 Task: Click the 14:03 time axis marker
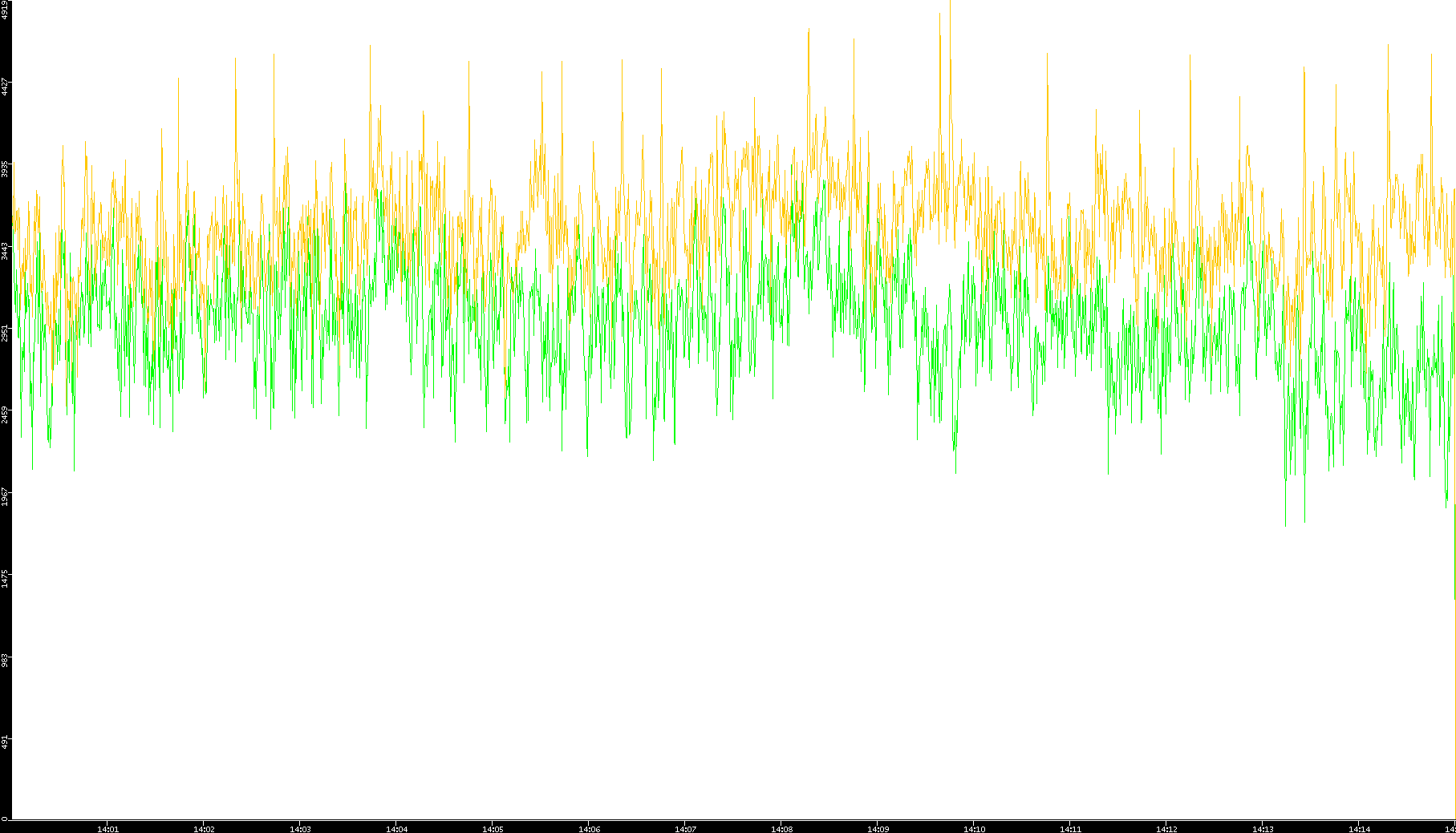pos(300,829)
